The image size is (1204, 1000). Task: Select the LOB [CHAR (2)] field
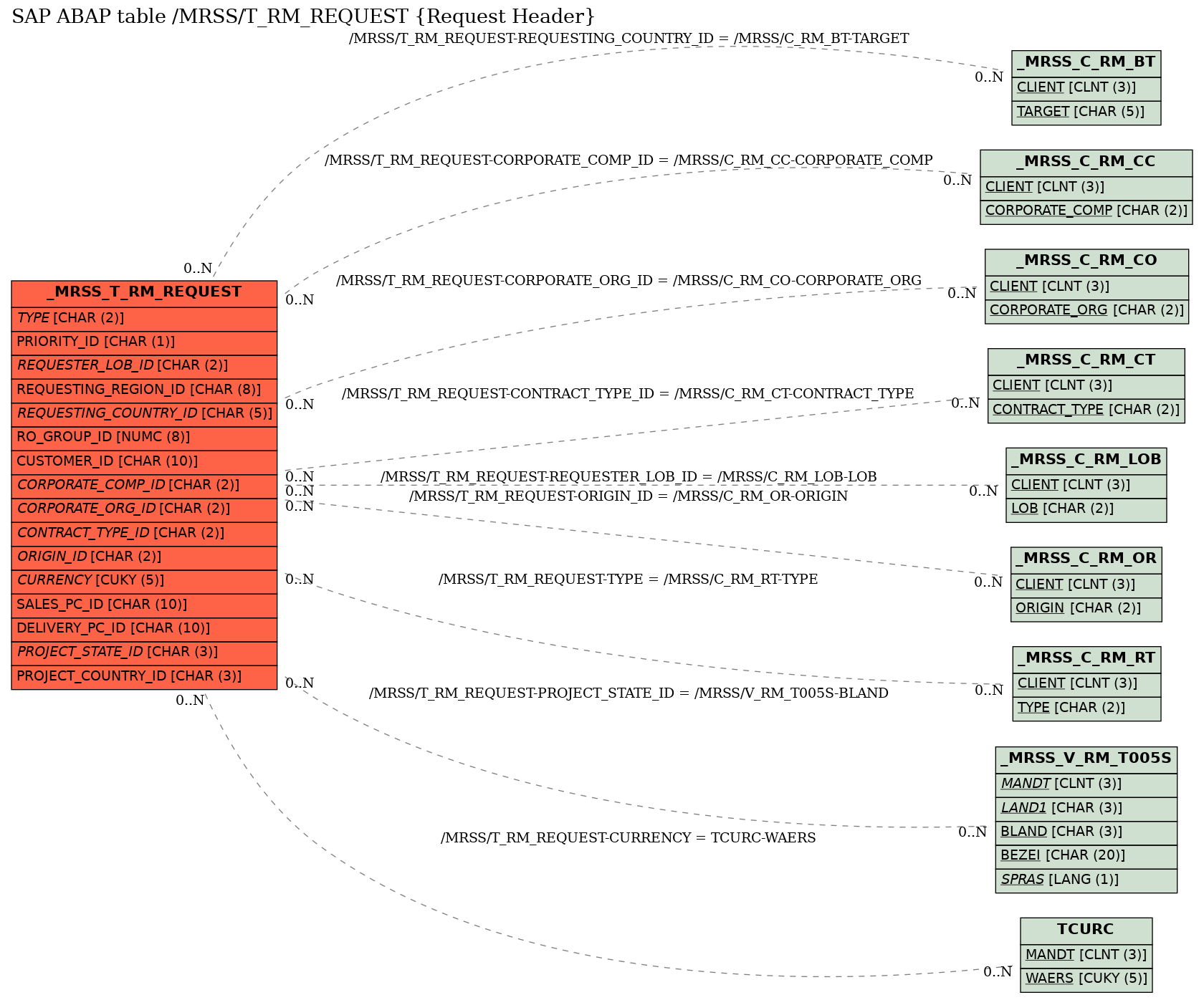coord(1086,509)
